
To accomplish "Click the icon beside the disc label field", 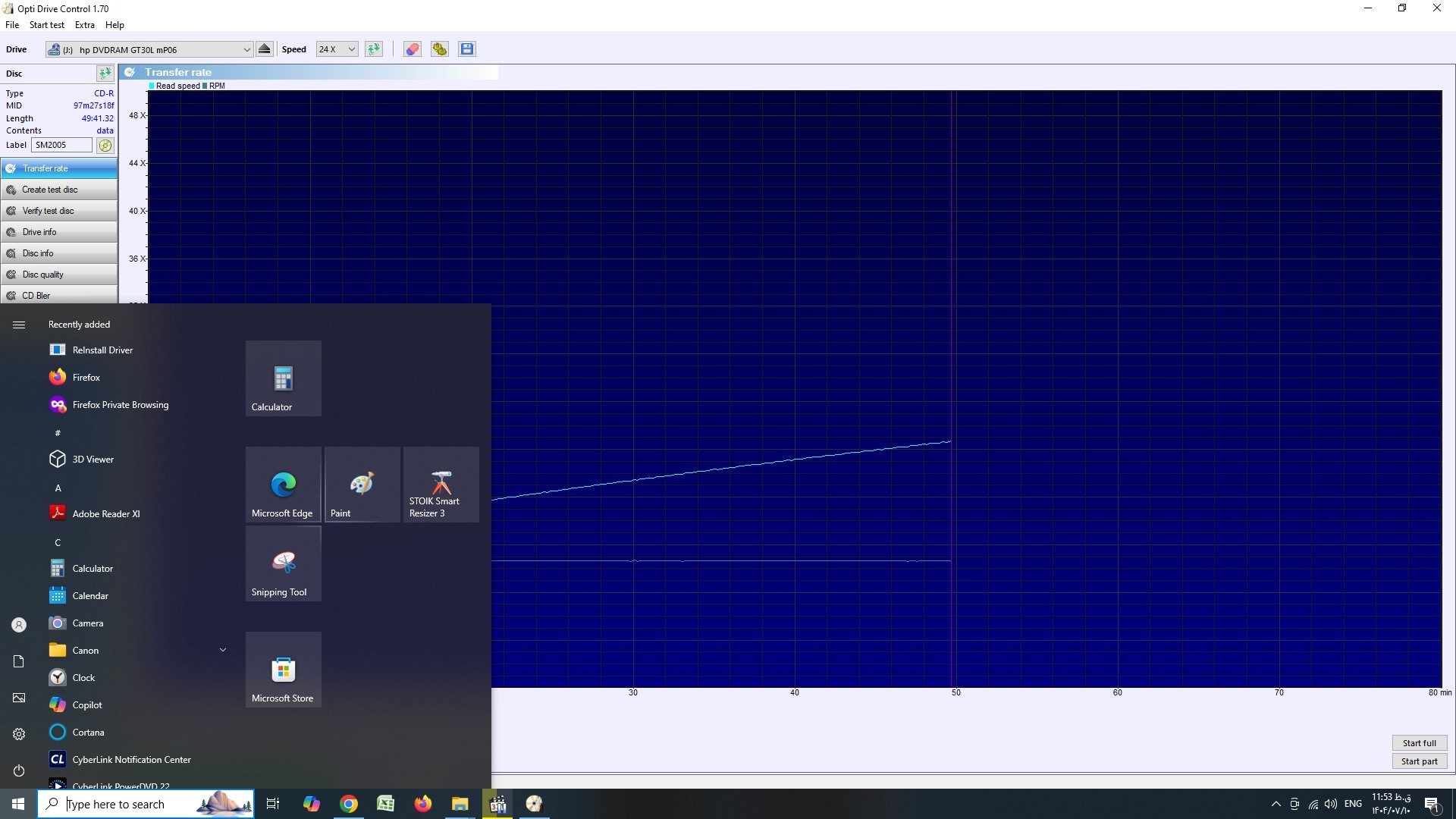I will click(x=105, y=145).
